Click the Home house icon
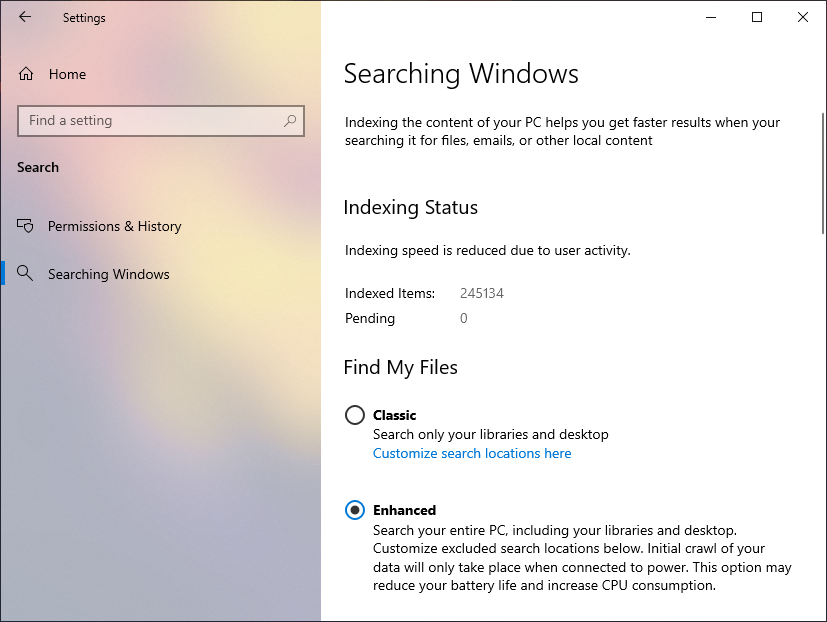The image size is (827, 622). pyautogui.click(x=26, y=74)
